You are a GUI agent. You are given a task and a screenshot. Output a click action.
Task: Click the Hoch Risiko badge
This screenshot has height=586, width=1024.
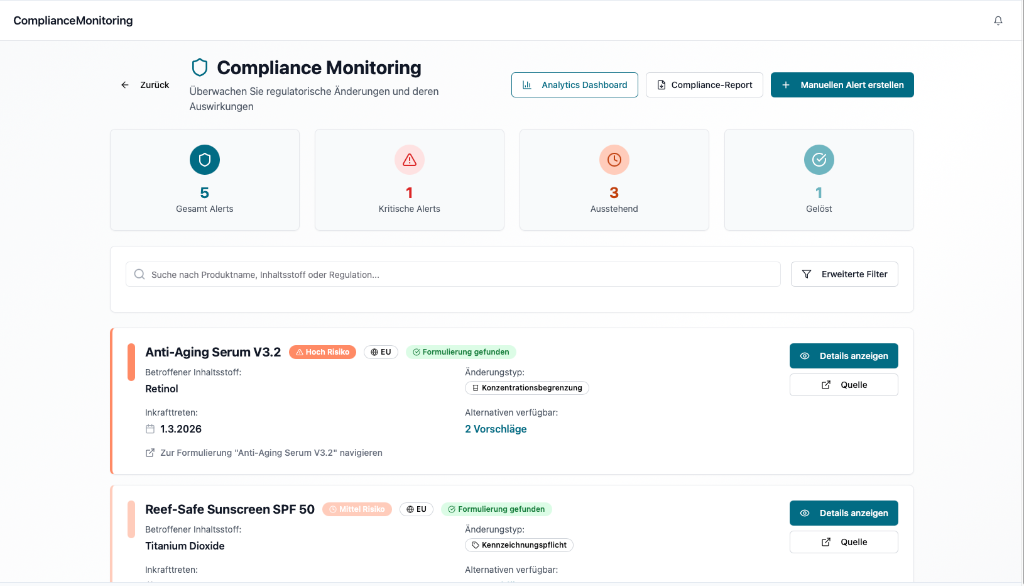(x=322, y=352)
